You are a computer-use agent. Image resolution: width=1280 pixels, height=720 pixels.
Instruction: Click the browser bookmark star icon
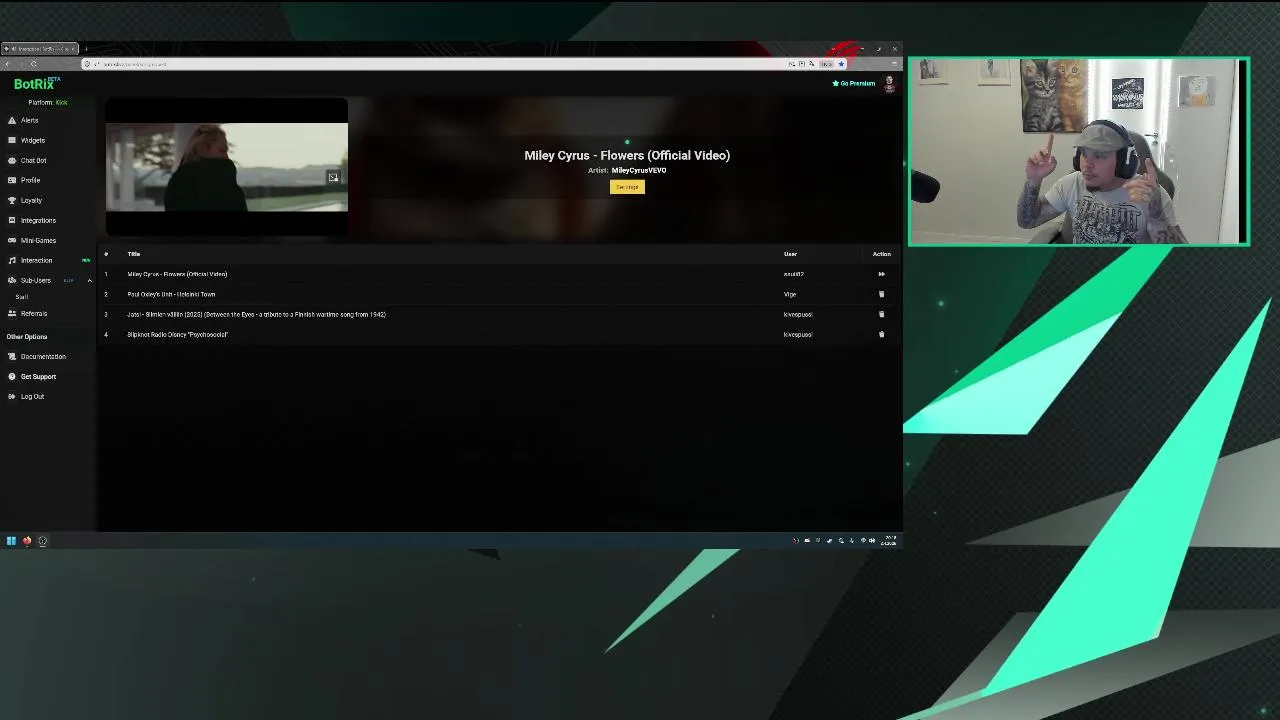(x=841, y=64)
